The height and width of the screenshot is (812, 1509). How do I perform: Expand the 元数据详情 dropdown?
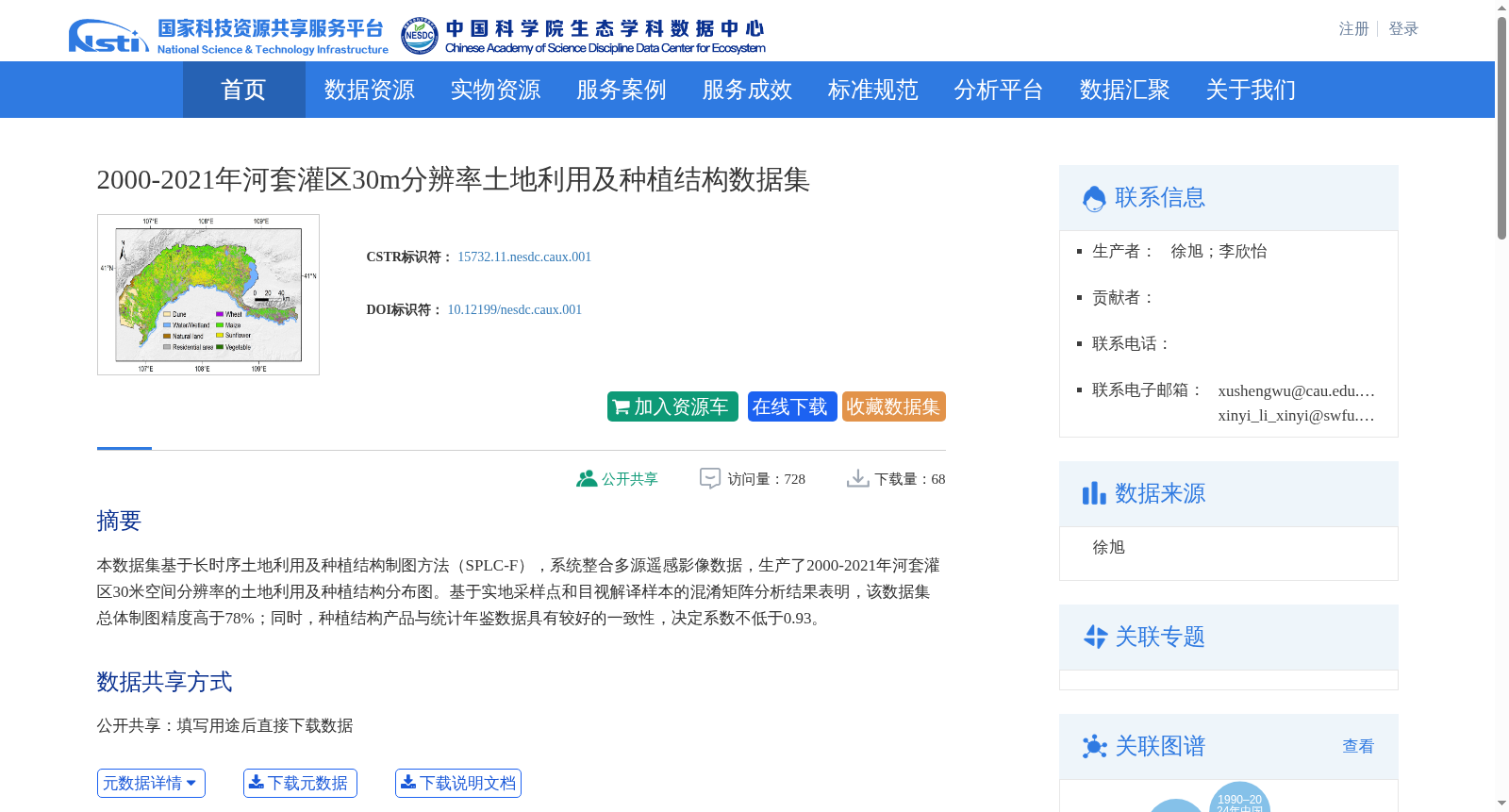pos(151,783)
